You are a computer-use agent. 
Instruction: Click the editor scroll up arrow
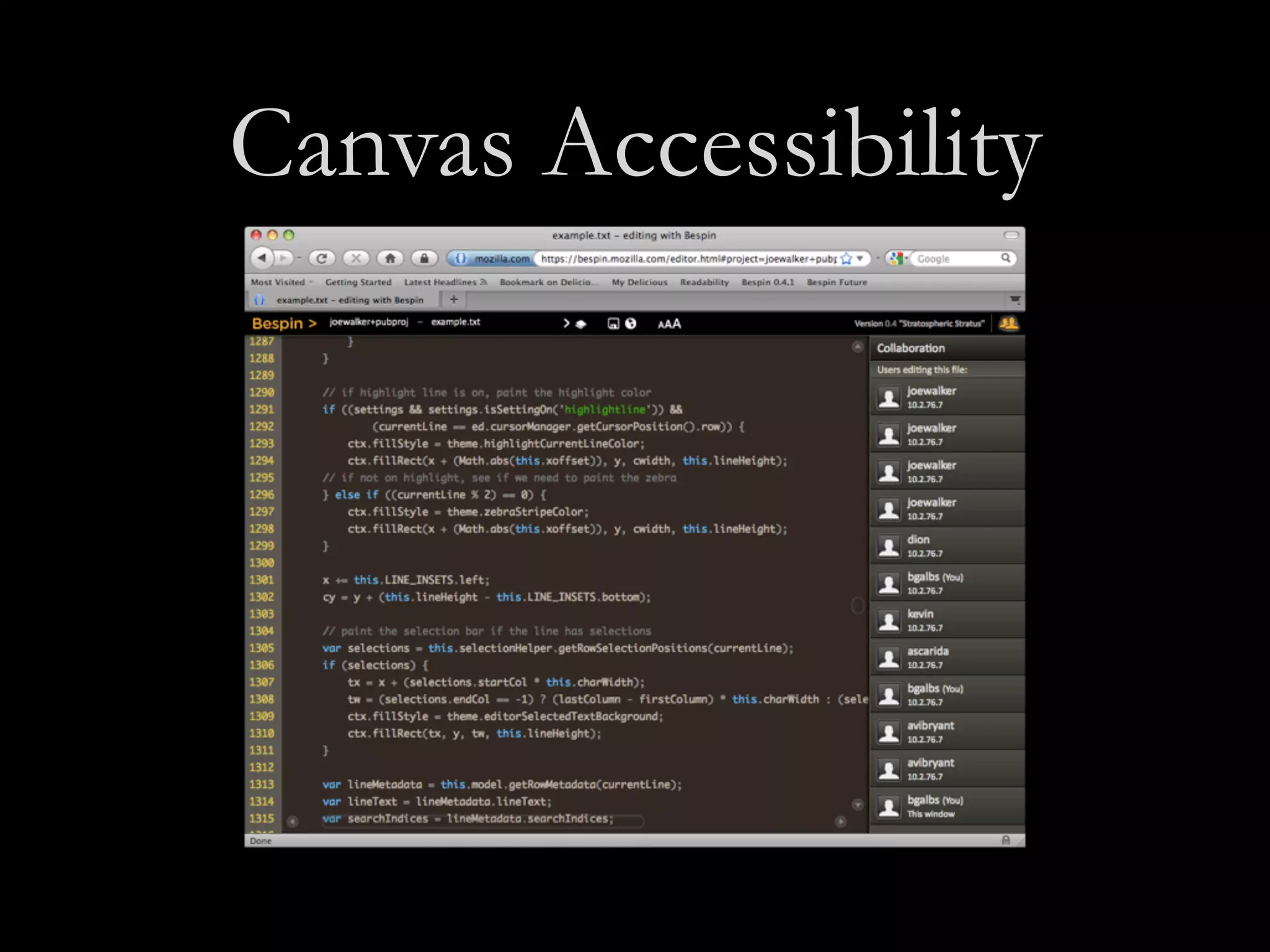pyautogui.click(x=858, y=346)
